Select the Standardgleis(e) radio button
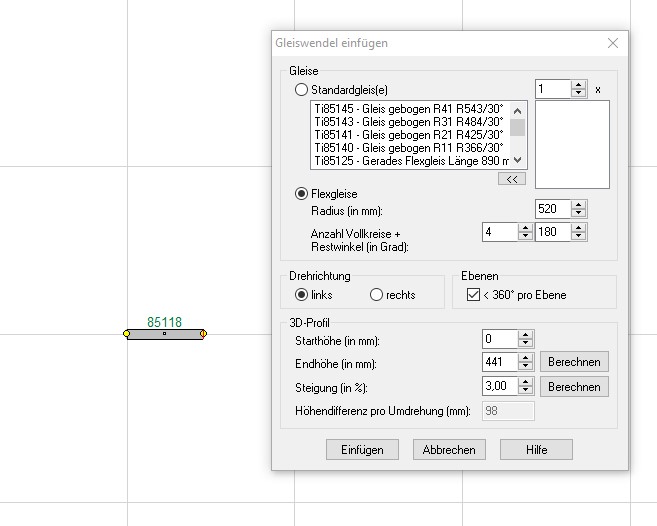 coord(302,90)
